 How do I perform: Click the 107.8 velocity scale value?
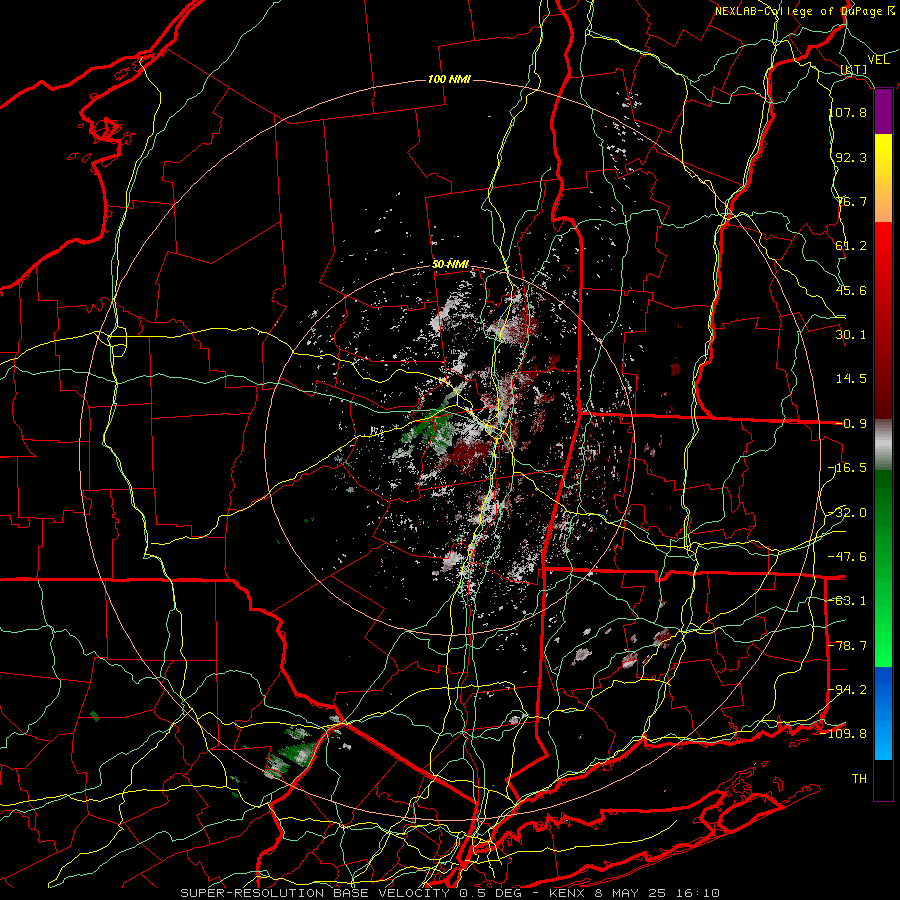(x=847, y=112)
